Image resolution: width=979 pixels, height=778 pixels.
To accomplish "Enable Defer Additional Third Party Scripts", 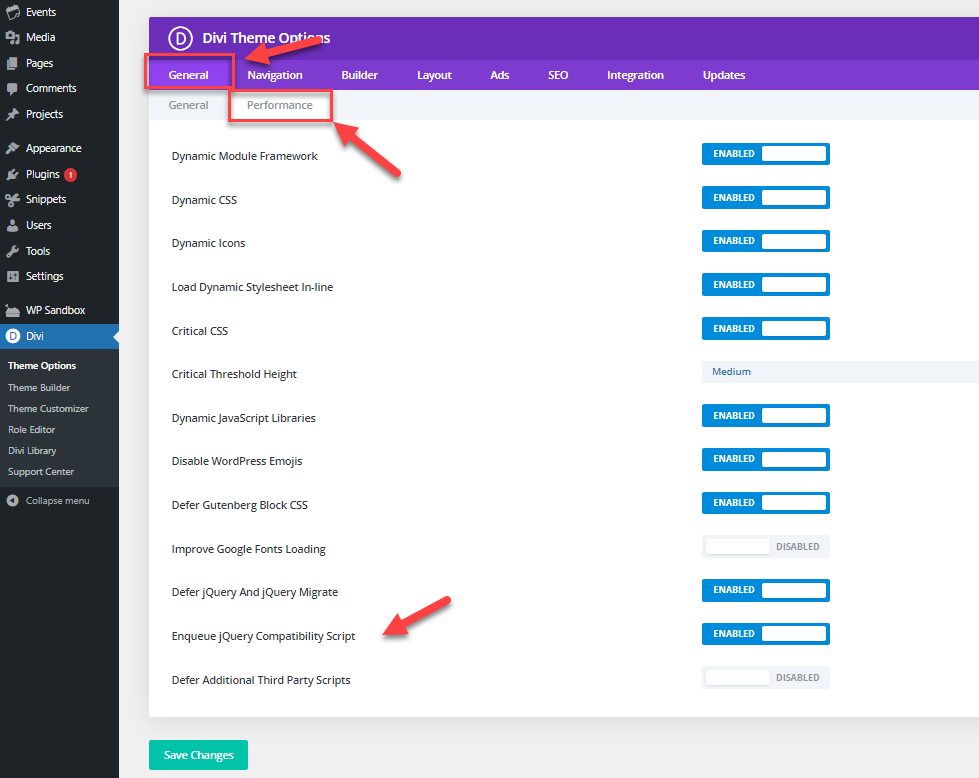I will tap(765, 677).
